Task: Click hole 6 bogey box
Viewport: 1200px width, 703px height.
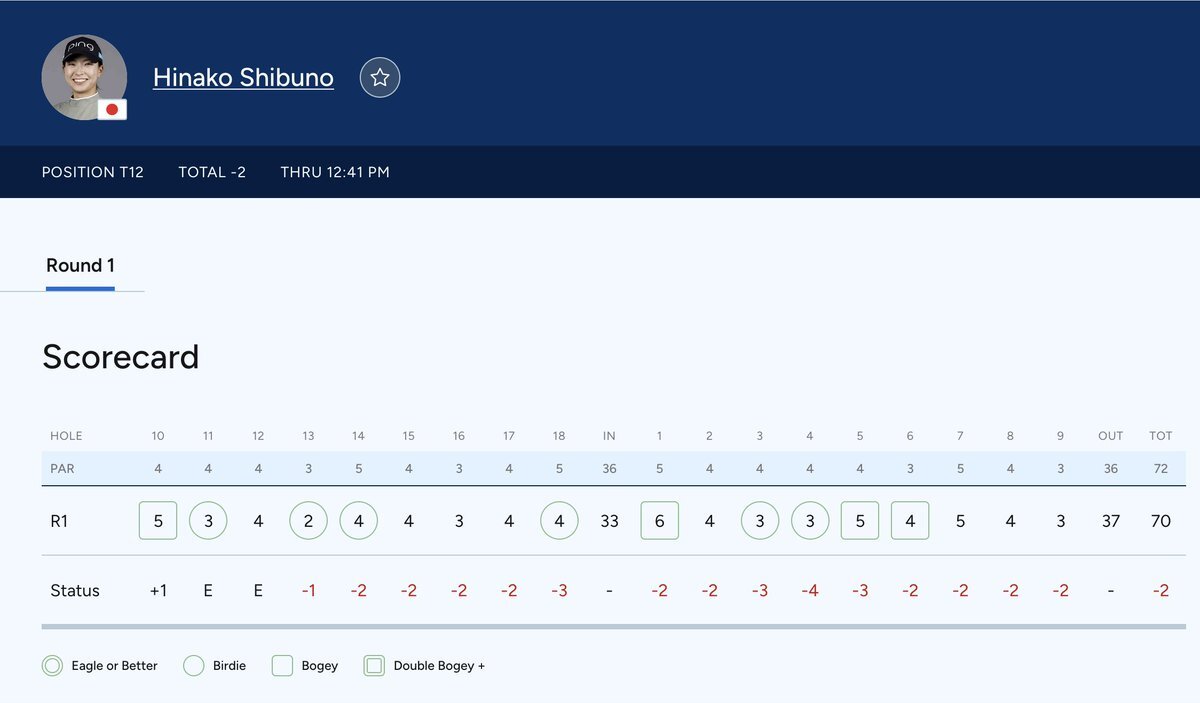Action: (x=910, y=521)
